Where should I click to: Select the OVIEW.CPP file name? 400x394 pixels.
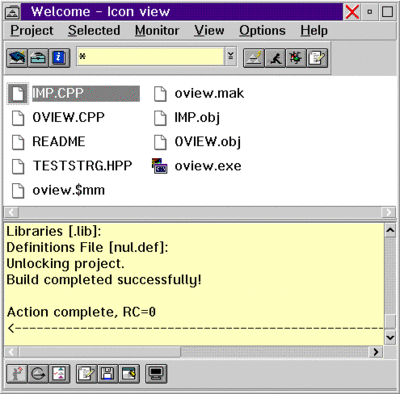pyautogui.click(x=68, y=117)
